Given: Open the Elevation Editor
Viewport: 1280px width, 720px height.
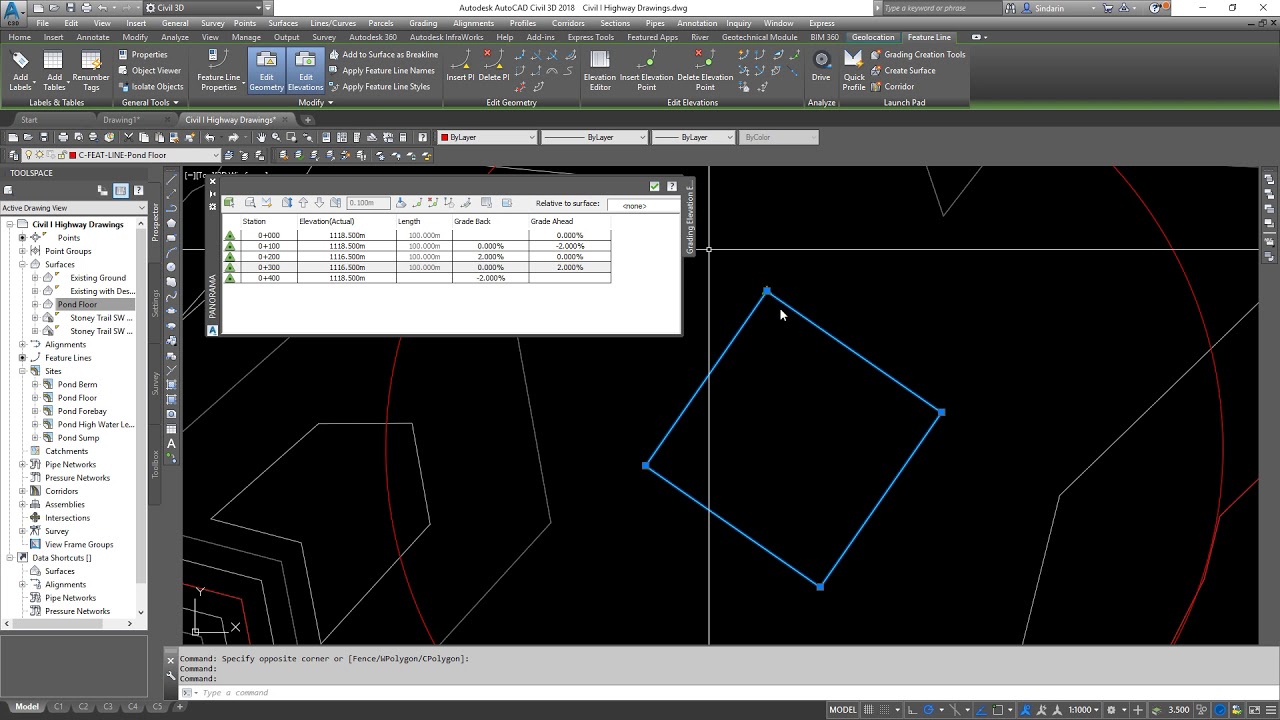Looking at the screenshot, I should click(600, 69).
